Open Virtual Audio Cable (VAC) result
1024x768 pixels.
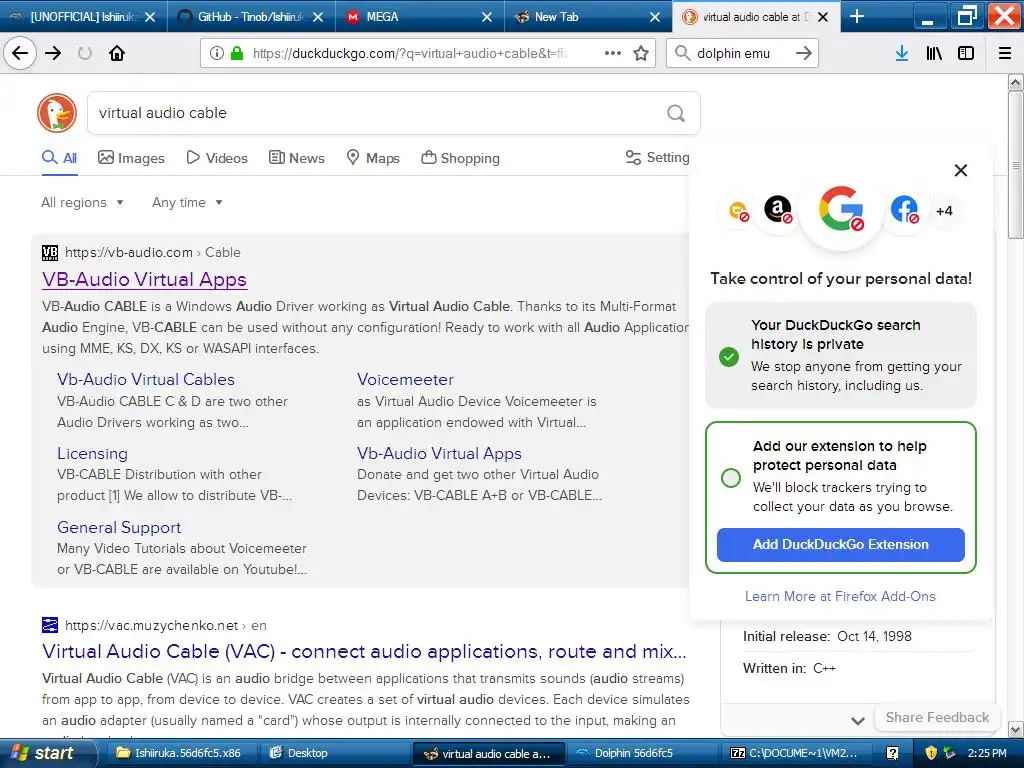click(x=364, y=651)
